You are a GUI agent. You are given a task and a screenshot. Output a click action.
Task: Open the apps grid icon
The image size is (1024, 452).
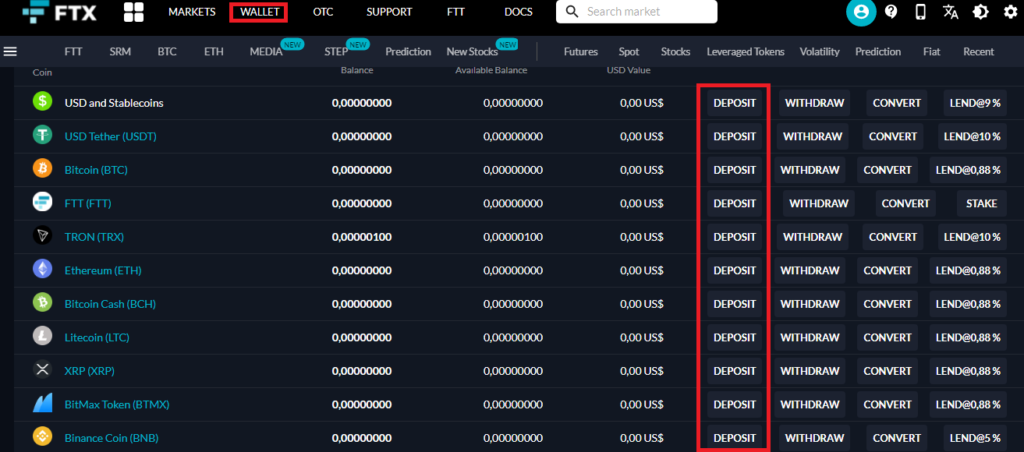pyautogui.click(x=134, y=12)
